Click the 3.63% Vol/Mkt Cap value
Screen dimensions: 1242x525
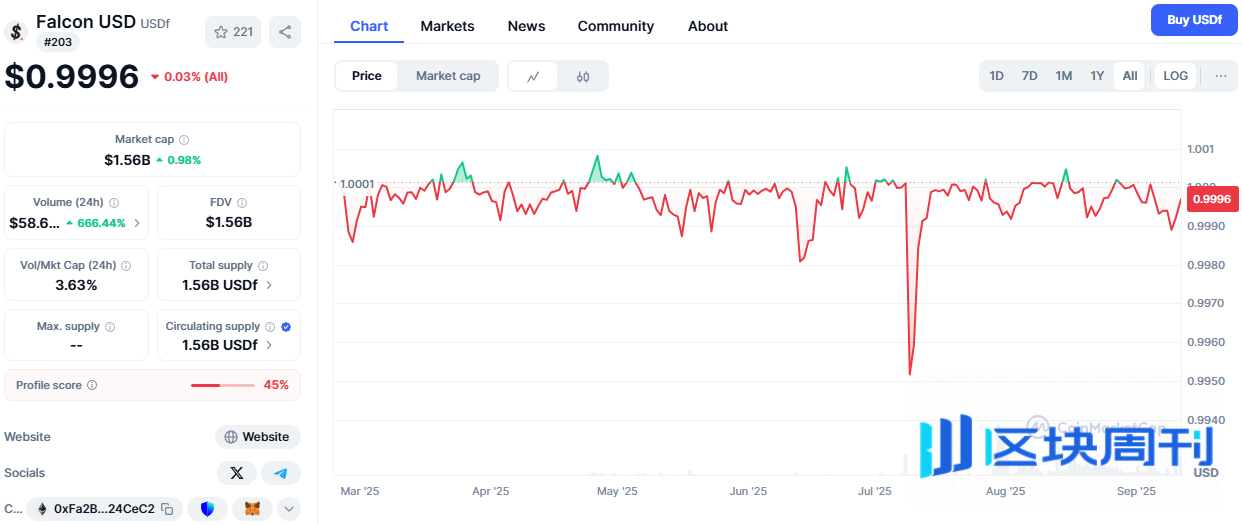click(77, 285)
